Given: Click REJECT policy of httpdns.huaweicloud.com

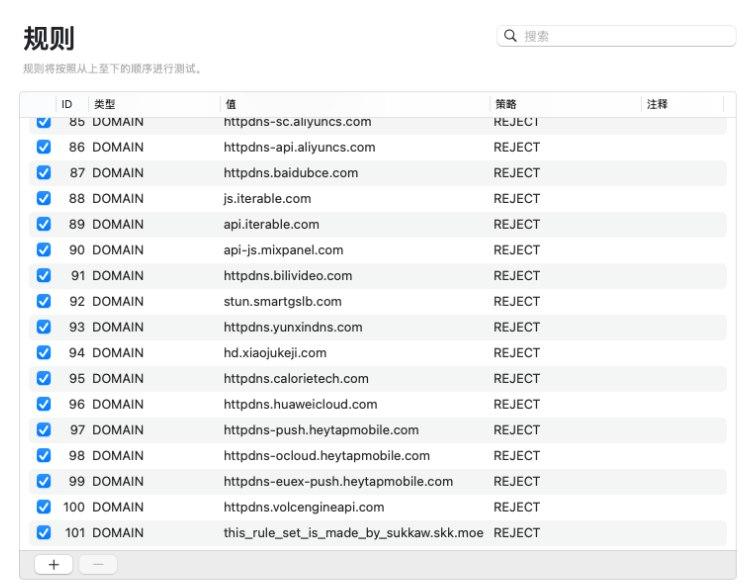Looking at the screenshot, I should click(516, 404).
